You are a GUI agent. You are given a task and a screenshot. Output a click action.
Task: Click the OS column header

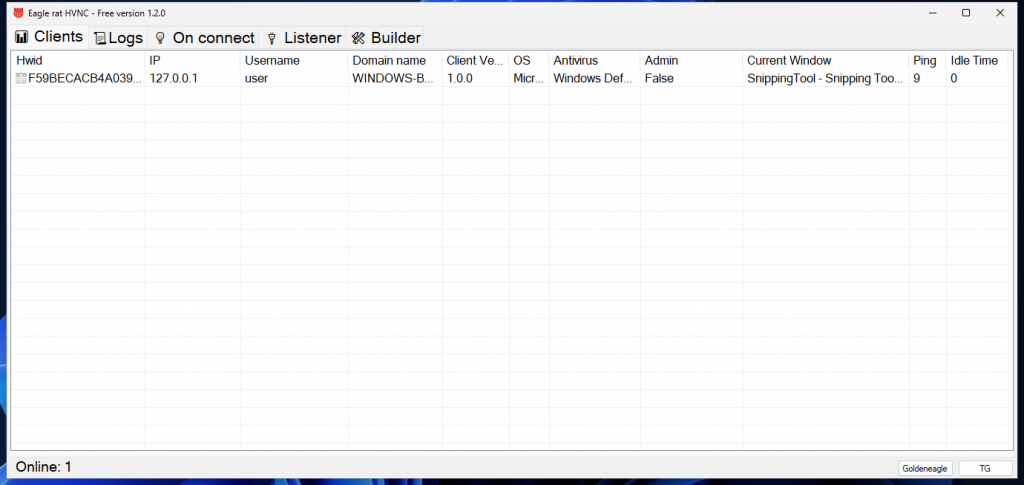click(x=529, y=61)
